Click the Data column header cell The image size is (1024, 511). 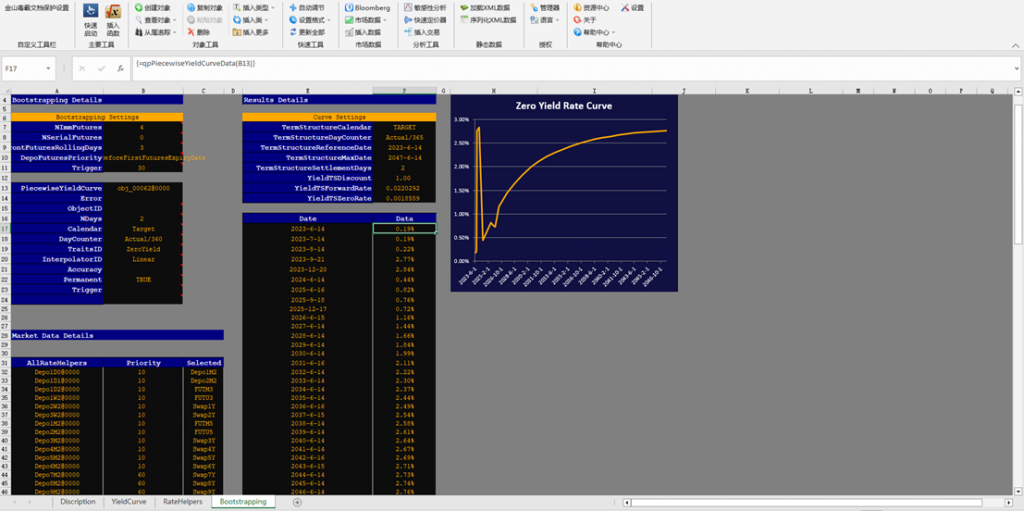404,218
